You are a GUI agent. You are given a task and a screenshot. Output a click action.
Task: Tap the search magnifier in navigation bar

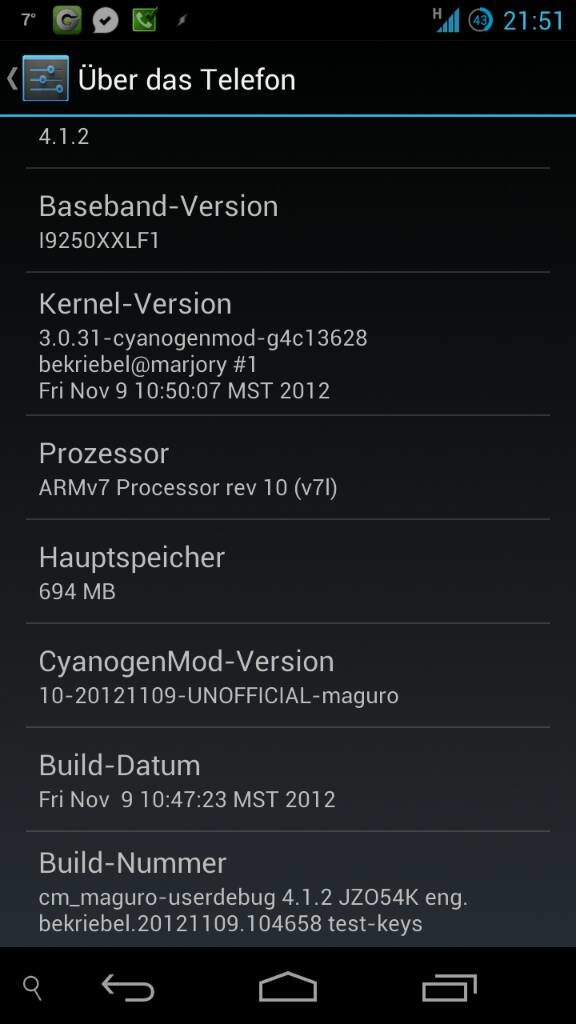point(32,988)
